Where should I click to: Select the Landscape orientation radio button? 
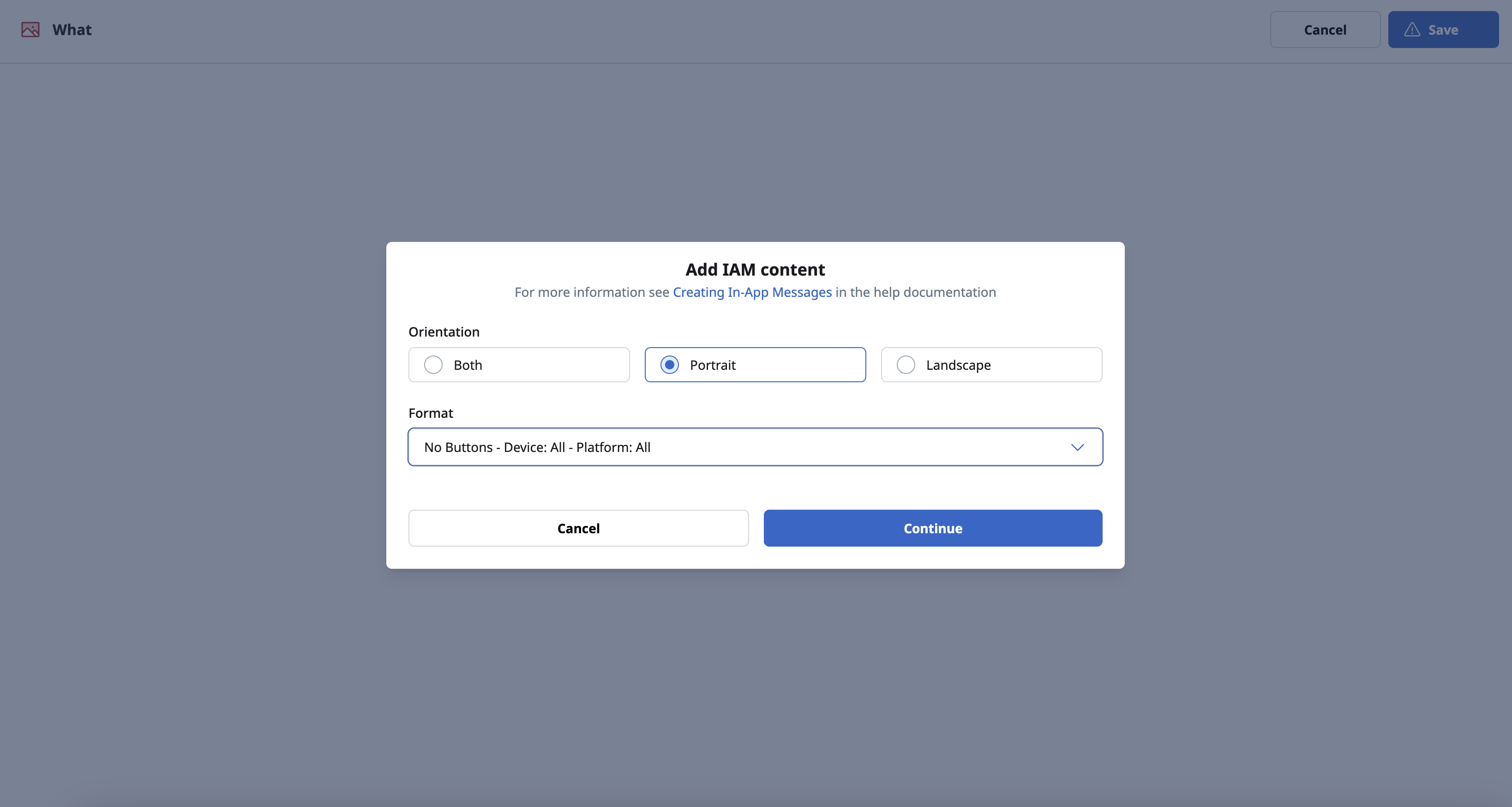906,365
